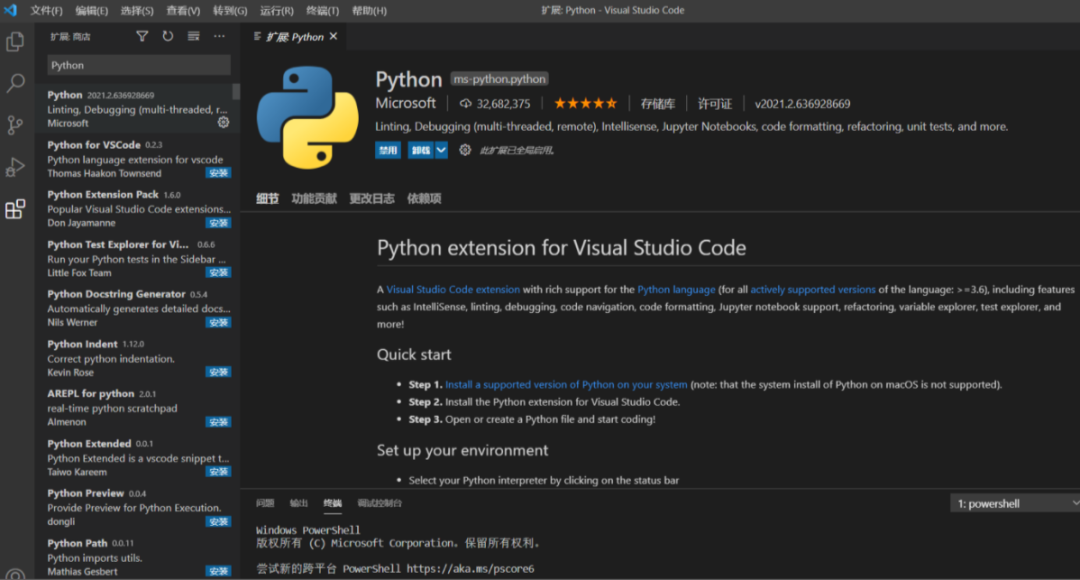
Task: Switch to the 依赖项 dependencies tab
Action: (x=424, y=198)
